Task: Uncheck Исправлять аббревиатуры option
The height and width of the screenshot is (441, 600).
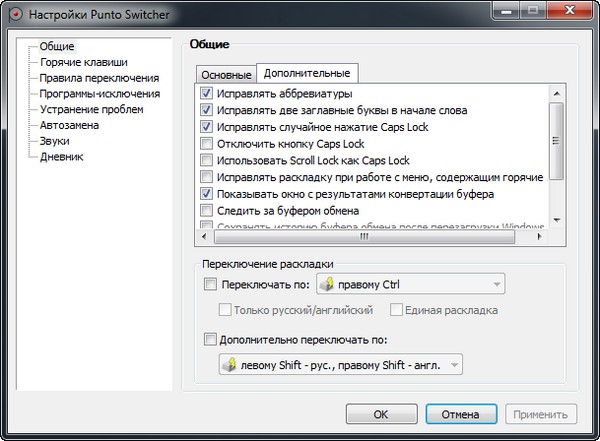Action: [207, 93]
